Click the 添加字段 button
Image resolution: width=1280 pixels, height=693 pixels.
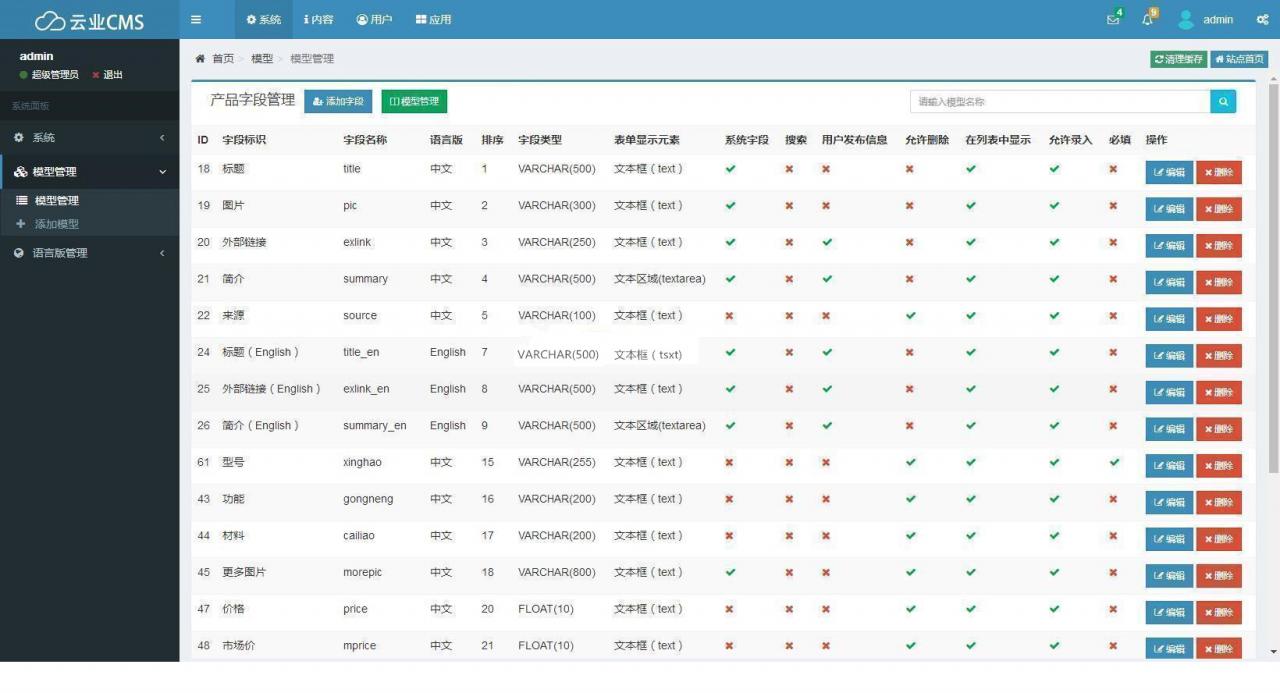coord(338,101)
